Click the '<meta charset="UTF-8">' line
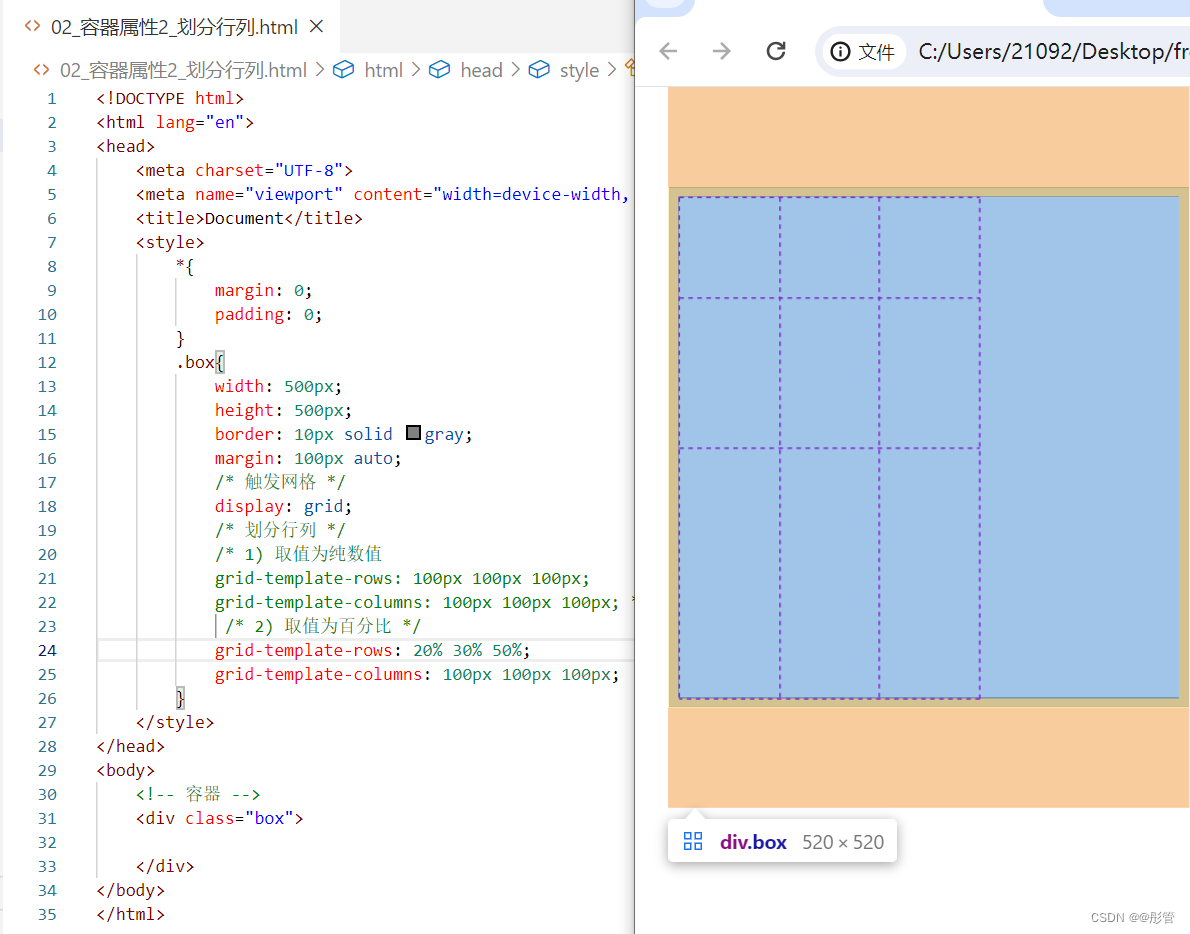Image resolution: width=1190 pixels, height=934 pixels. pyautogui.click(x=244, y=171)
